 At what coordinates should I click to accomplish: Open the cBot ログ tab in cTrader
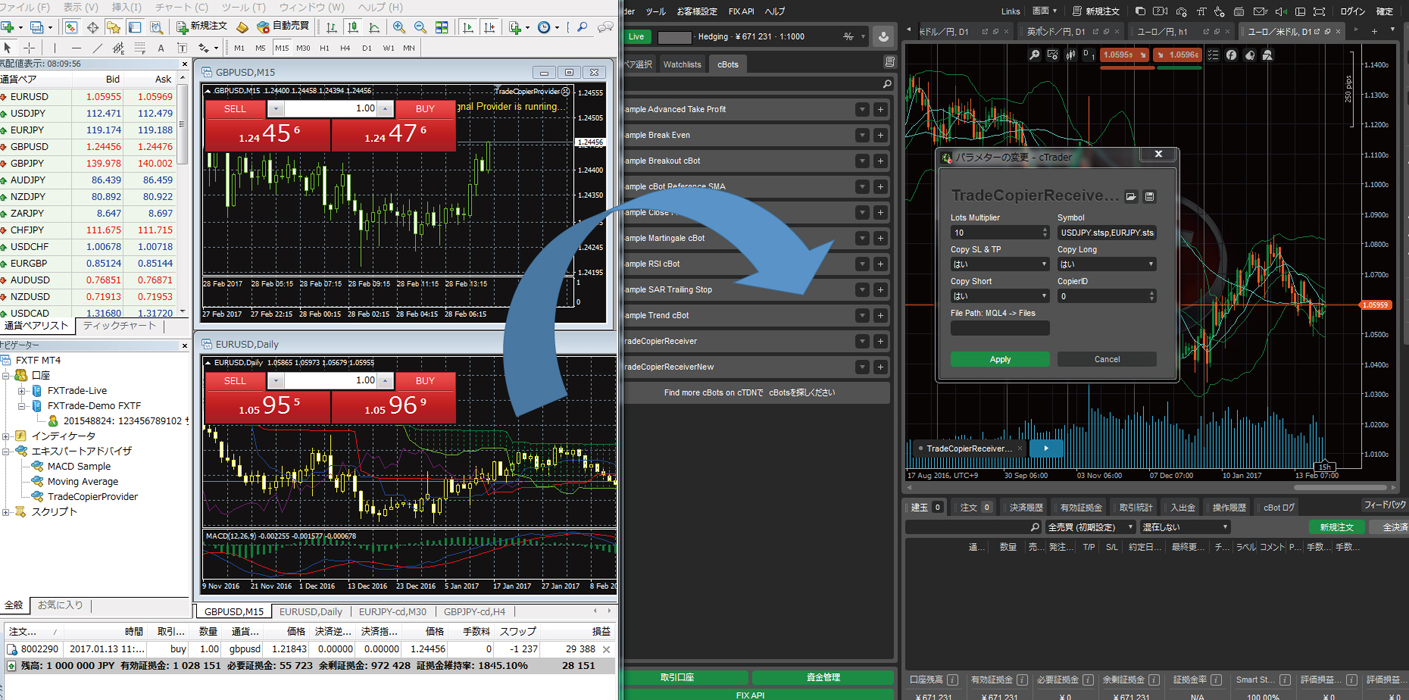click(1279, 508)
